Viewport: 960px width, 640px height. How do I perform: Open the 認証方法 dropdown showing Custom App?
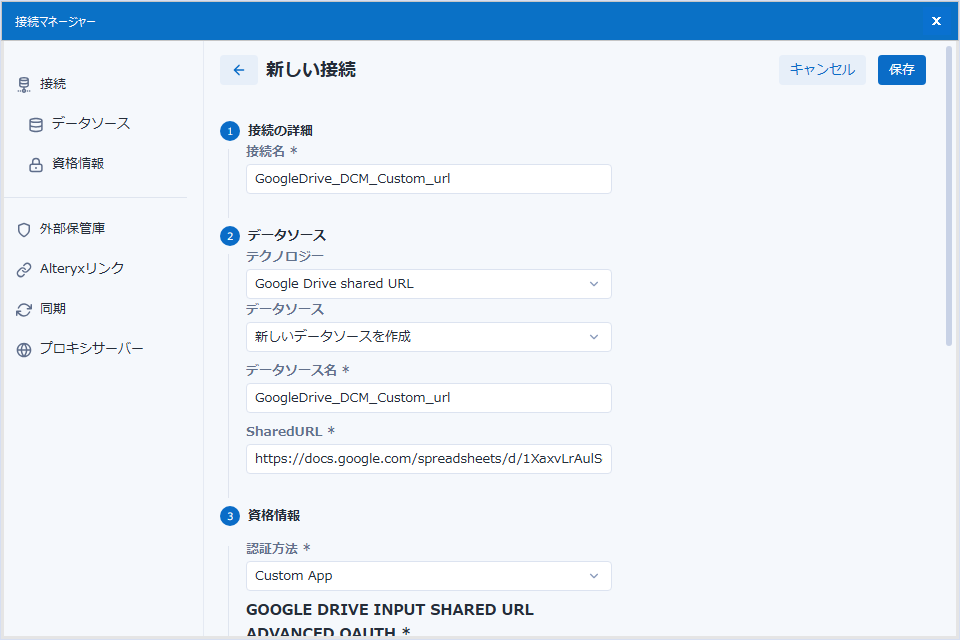point(428,576)
